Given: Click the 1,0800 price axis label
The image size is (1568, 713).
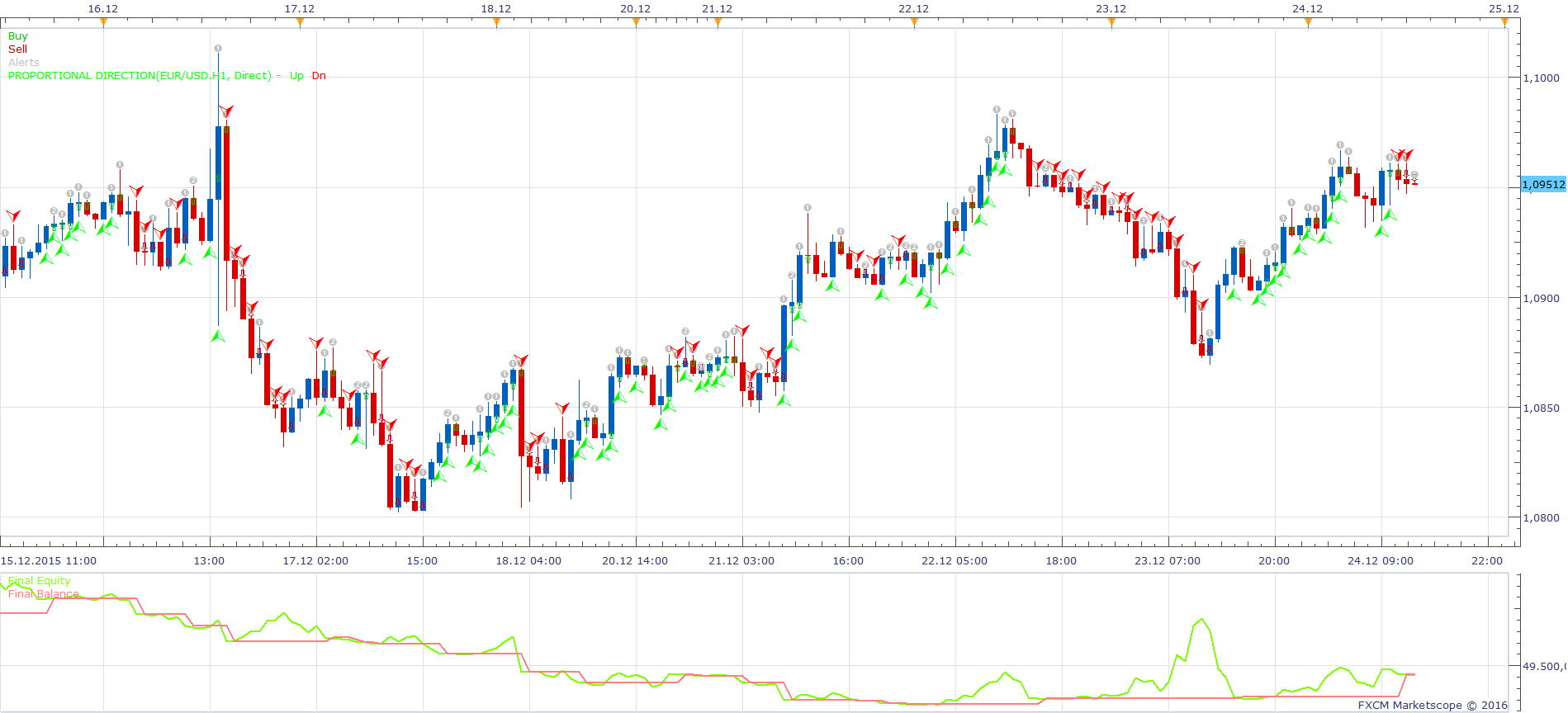Looking at the screenshot, I should coord(1541,518).
